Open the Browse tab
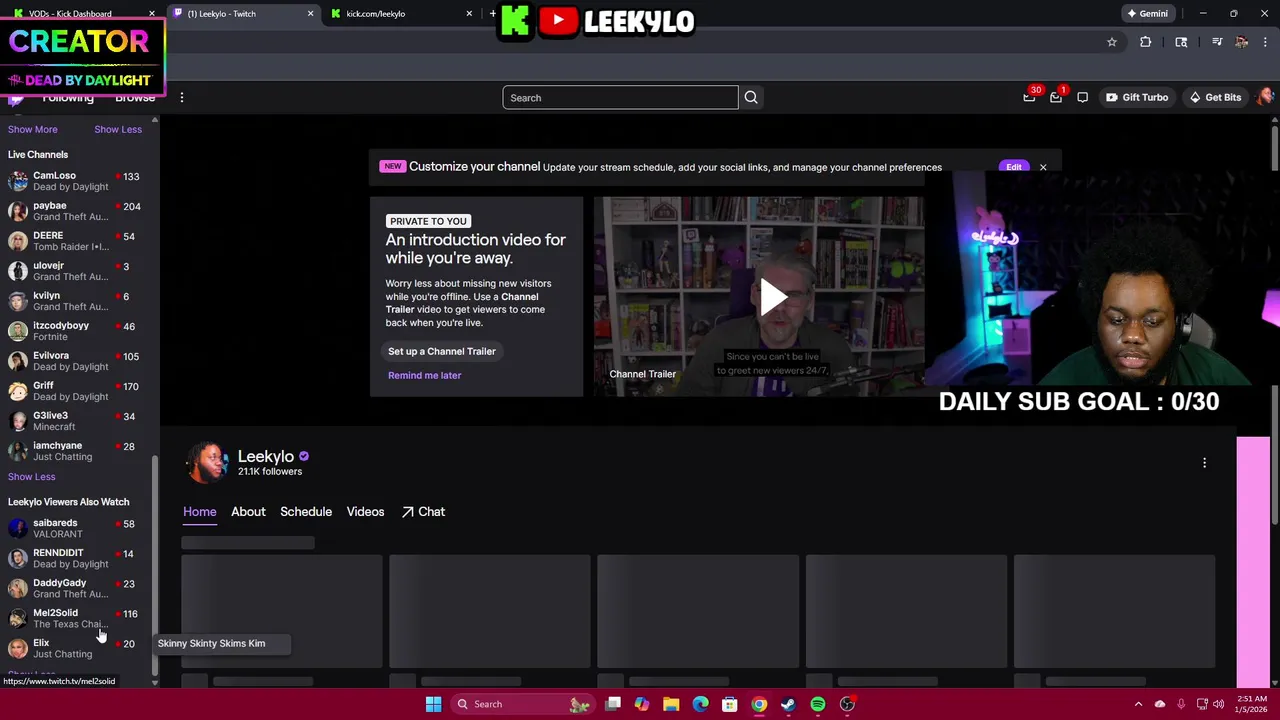This screenshot has width=1280, height=720. 135,97
